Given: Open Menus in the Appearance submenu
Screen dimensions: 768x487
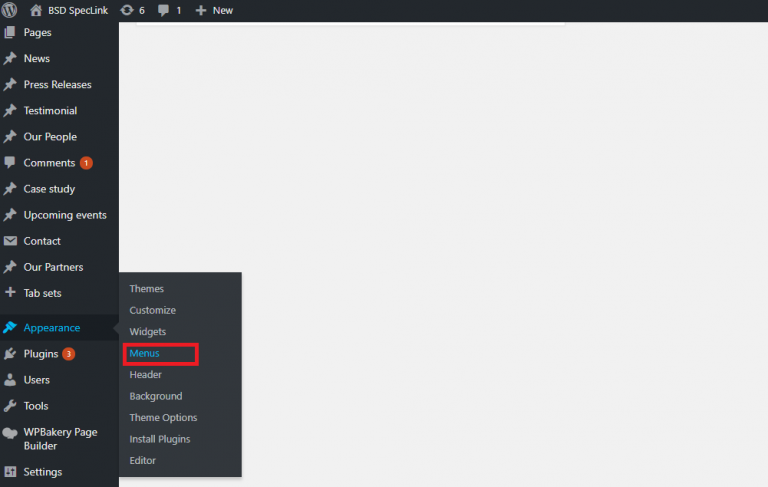Looking at the screenshot, I should coord(144,353).
